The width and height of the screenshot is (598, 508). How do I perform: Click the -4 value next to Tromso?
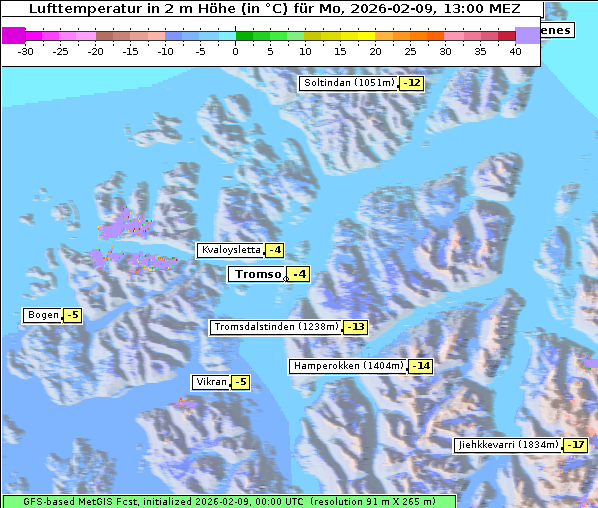click(x=299, y=274)
